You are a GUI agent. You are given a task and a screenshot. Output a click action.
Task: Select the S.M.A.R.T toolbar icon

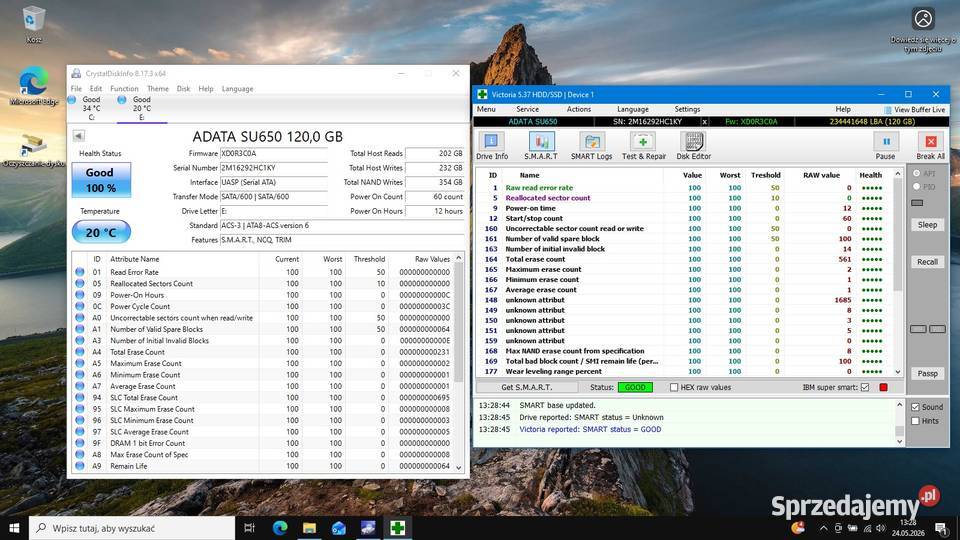point(541,146)
